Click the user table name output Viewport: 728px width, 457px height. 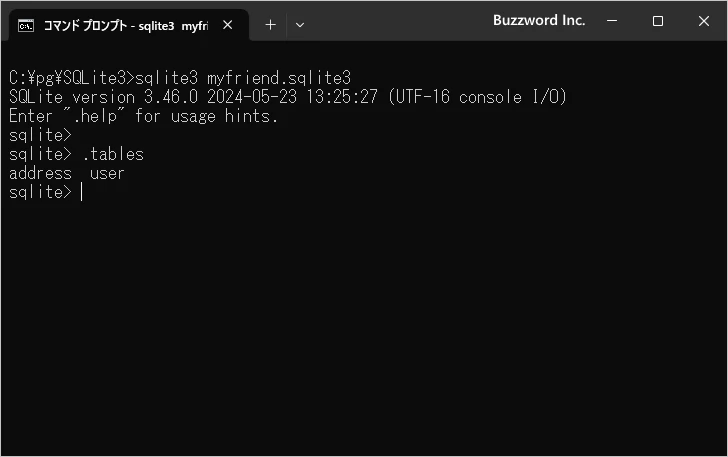coord(107,174)
